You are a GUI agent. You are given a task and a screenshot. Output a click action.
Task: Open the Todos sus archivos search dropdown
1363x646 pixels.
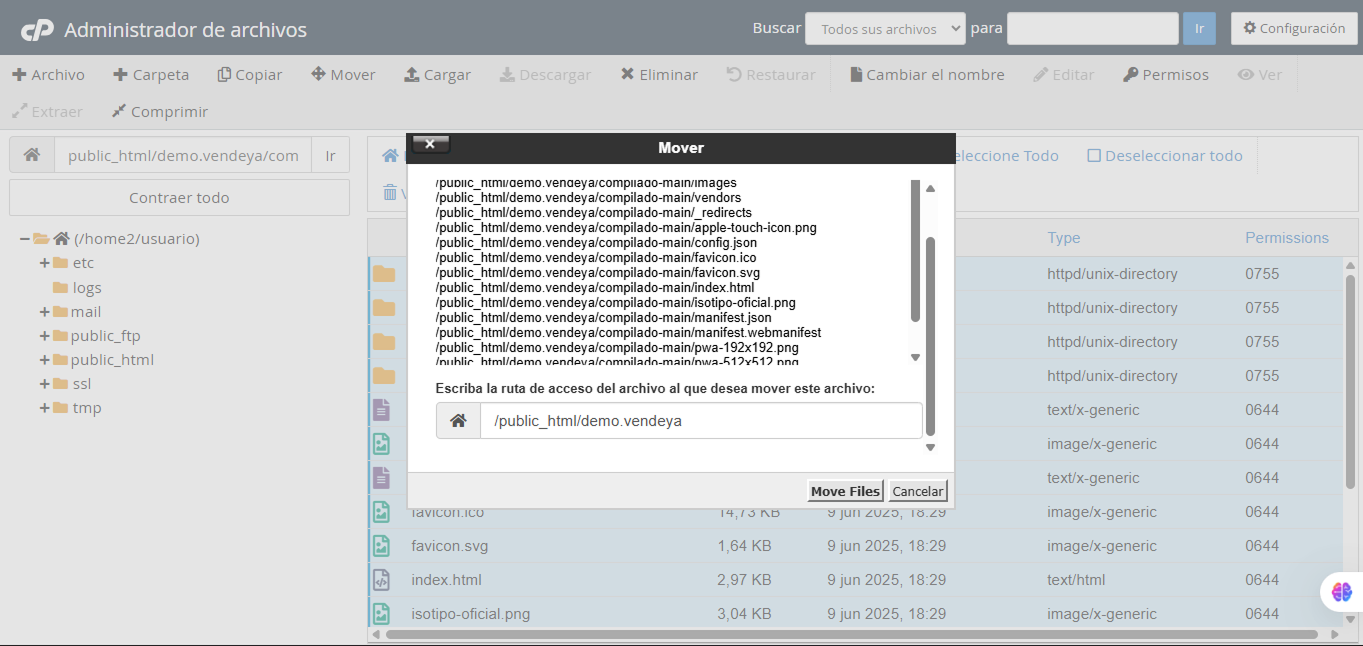(x=884, y=28)
